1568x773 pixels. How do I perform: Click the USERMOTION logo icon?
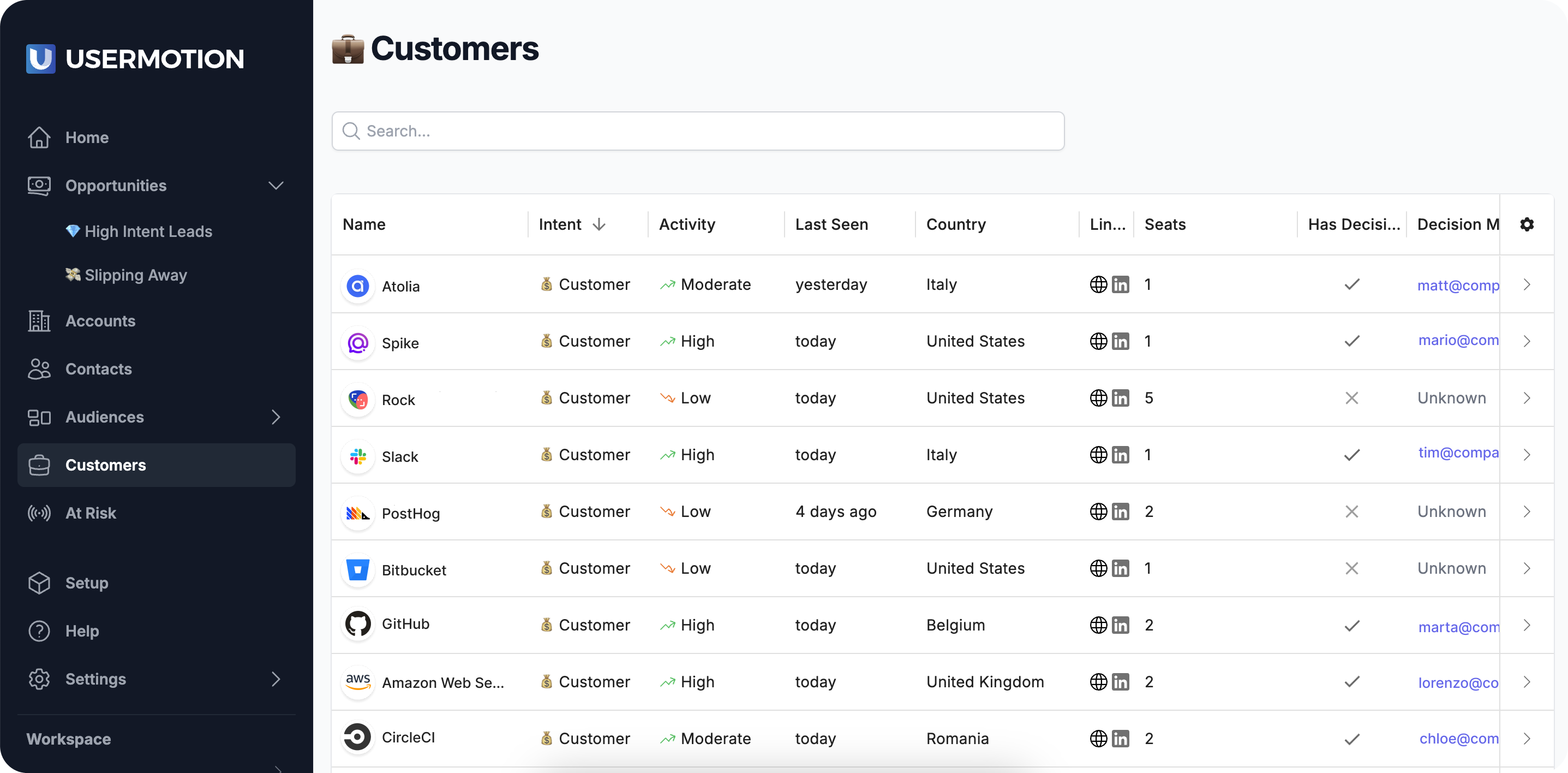pos(41,58)
